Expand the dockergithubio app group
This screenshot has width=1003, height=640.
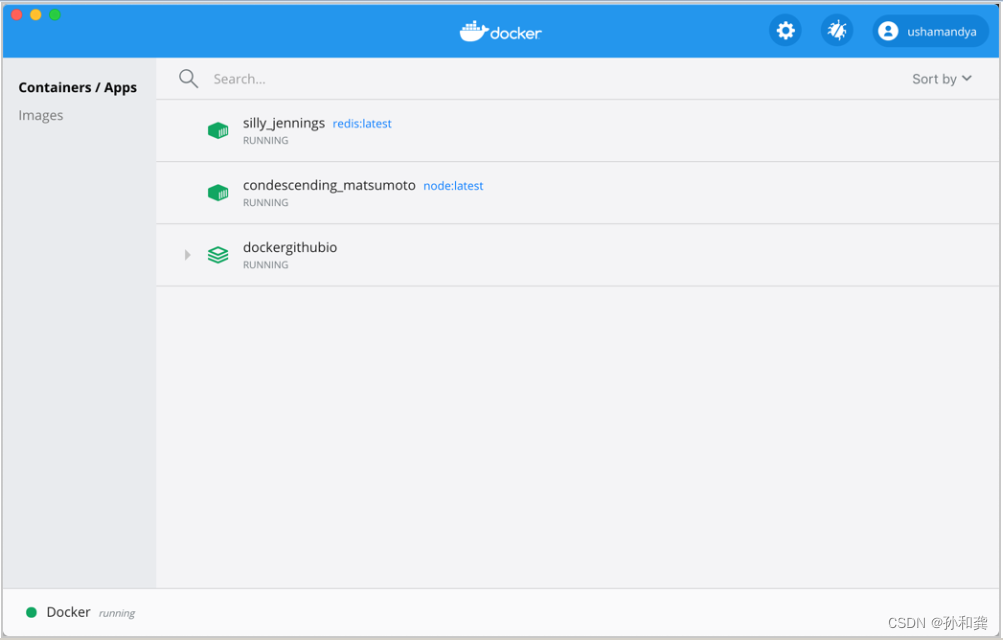point(187,255)
